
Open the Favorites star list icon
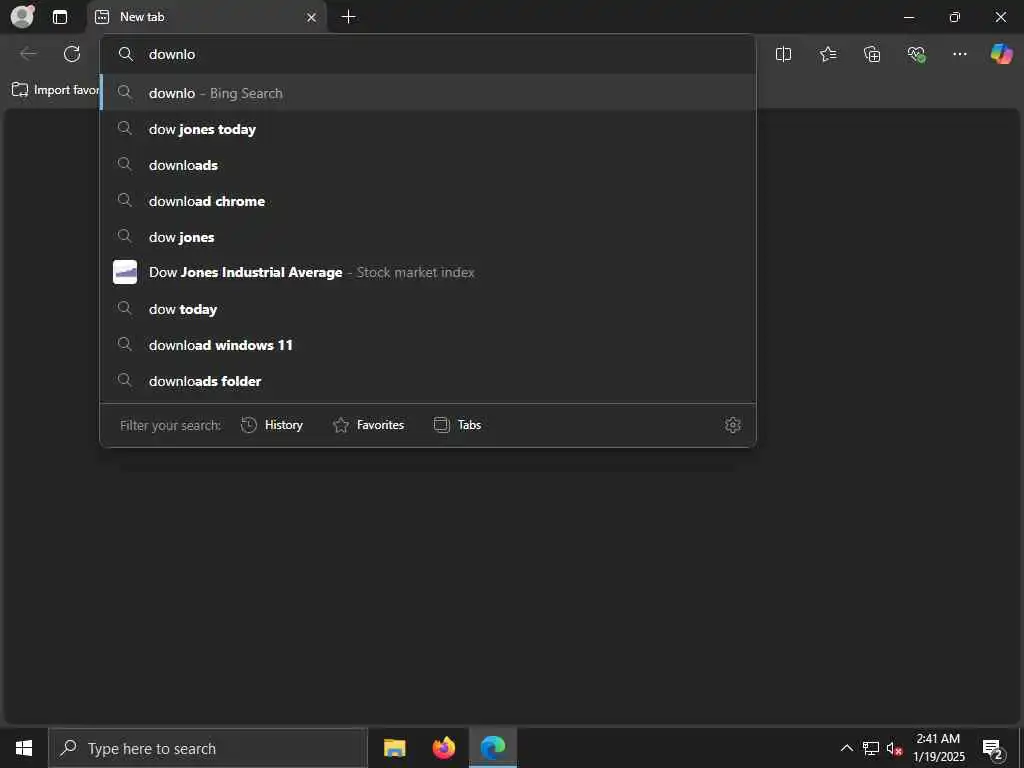[x=827, y=54]
